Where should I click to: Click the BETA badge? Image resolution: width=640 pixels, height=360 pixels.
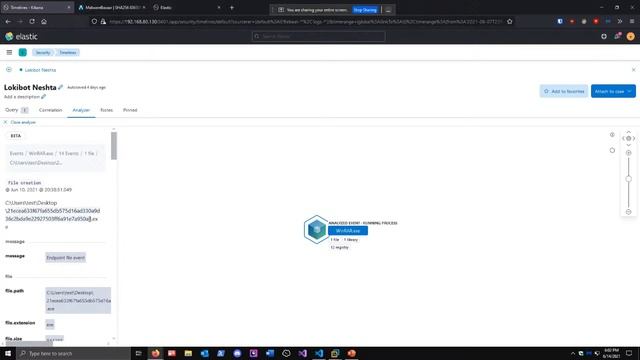pos(16,136)
